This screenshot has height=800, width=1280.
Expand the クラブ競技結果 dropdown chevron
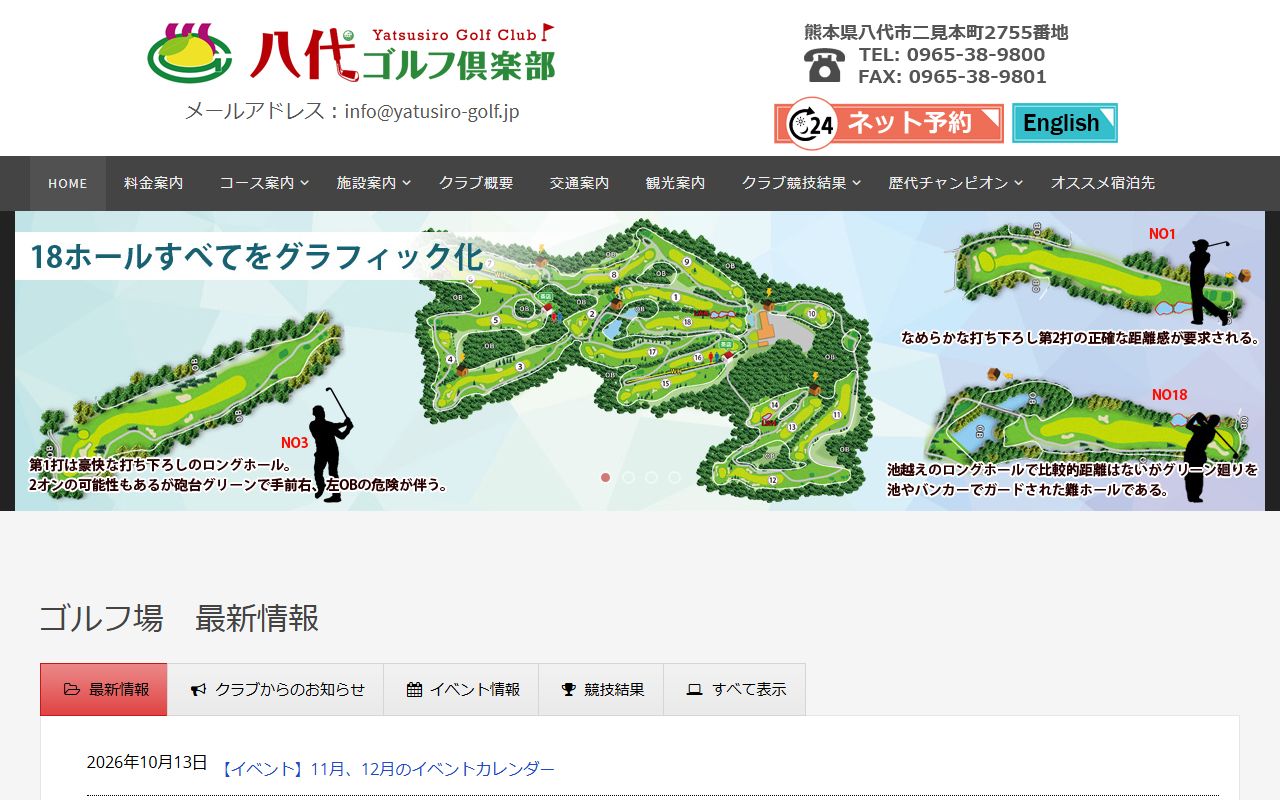857,183
